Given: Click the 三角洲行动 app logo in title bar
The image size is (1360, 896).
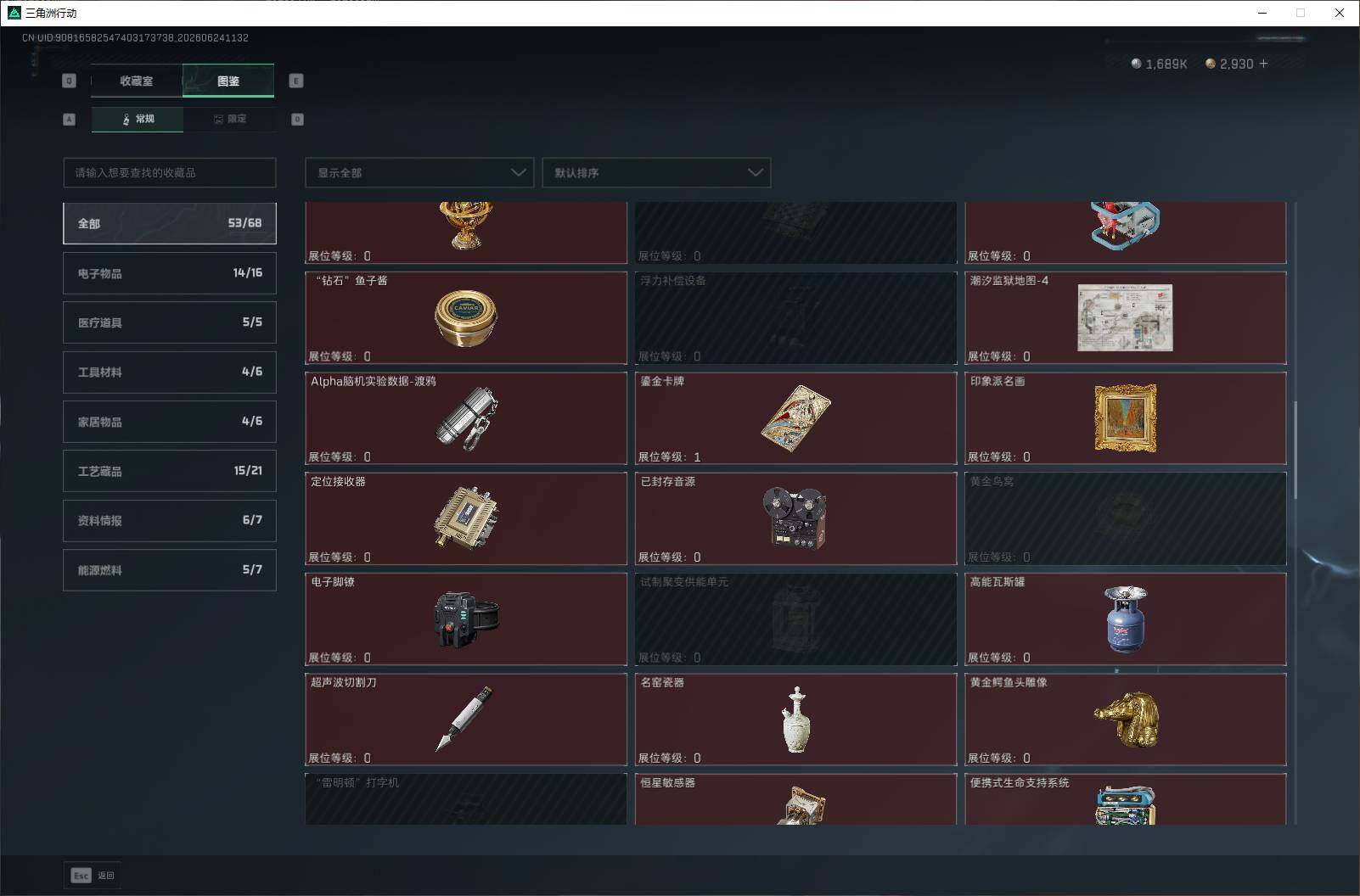Looking at the screenshot, I should 14,13.
